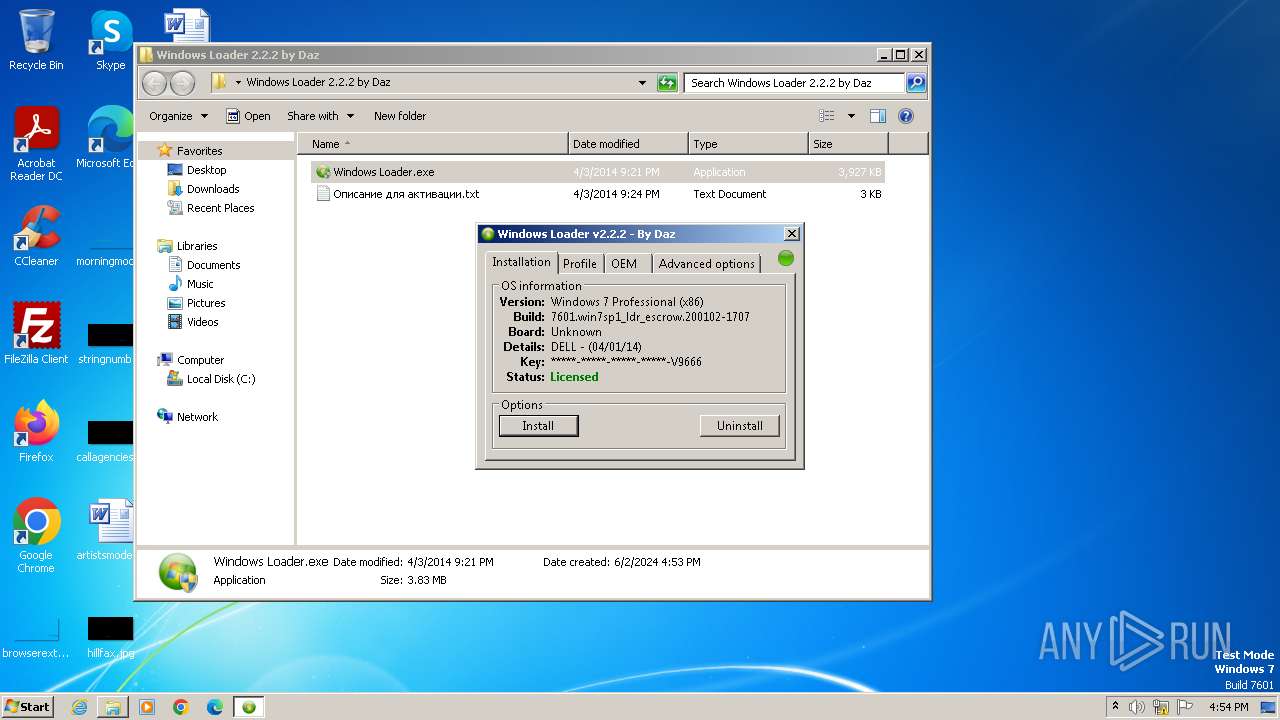Open the Start menu
The height and width of the screenshot is (720, 1280).
click(x=27, y=706)
